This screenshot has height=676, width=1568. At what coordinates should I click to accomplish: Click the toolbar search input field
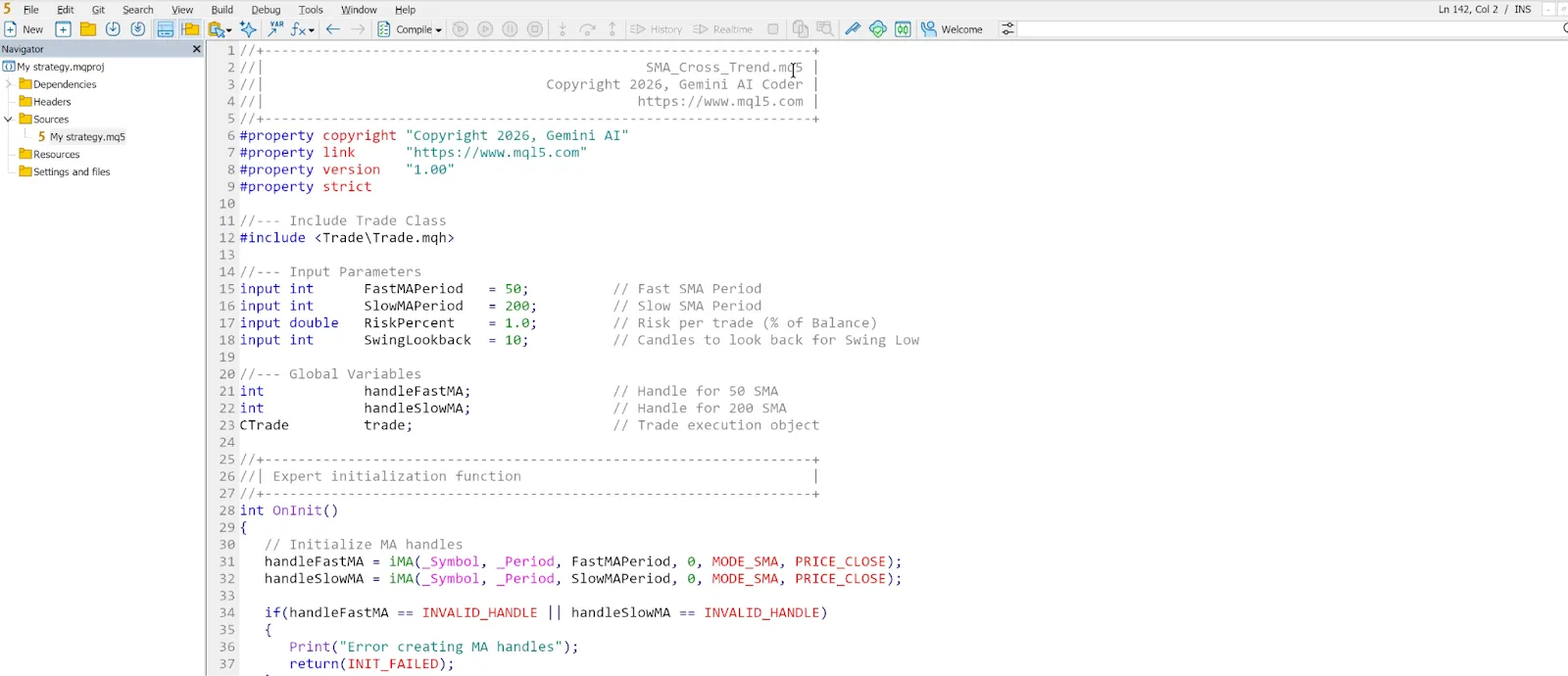(x=1292, y=29)
